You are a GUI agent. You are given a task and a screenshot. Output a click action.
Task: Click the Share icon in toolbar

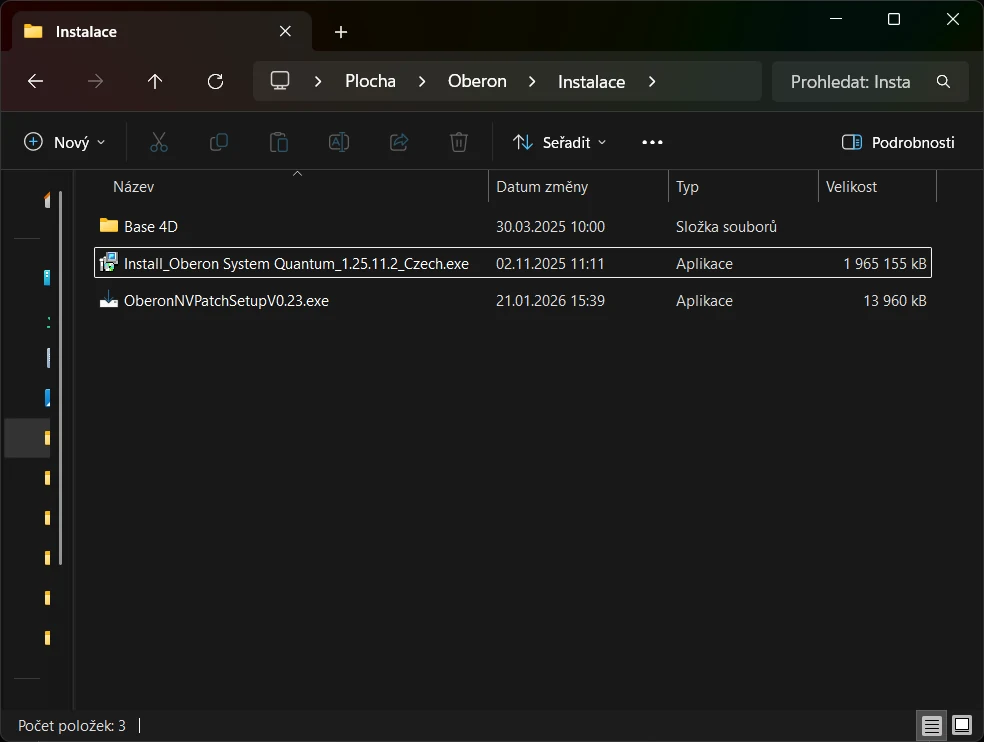[x=399, y=142]
